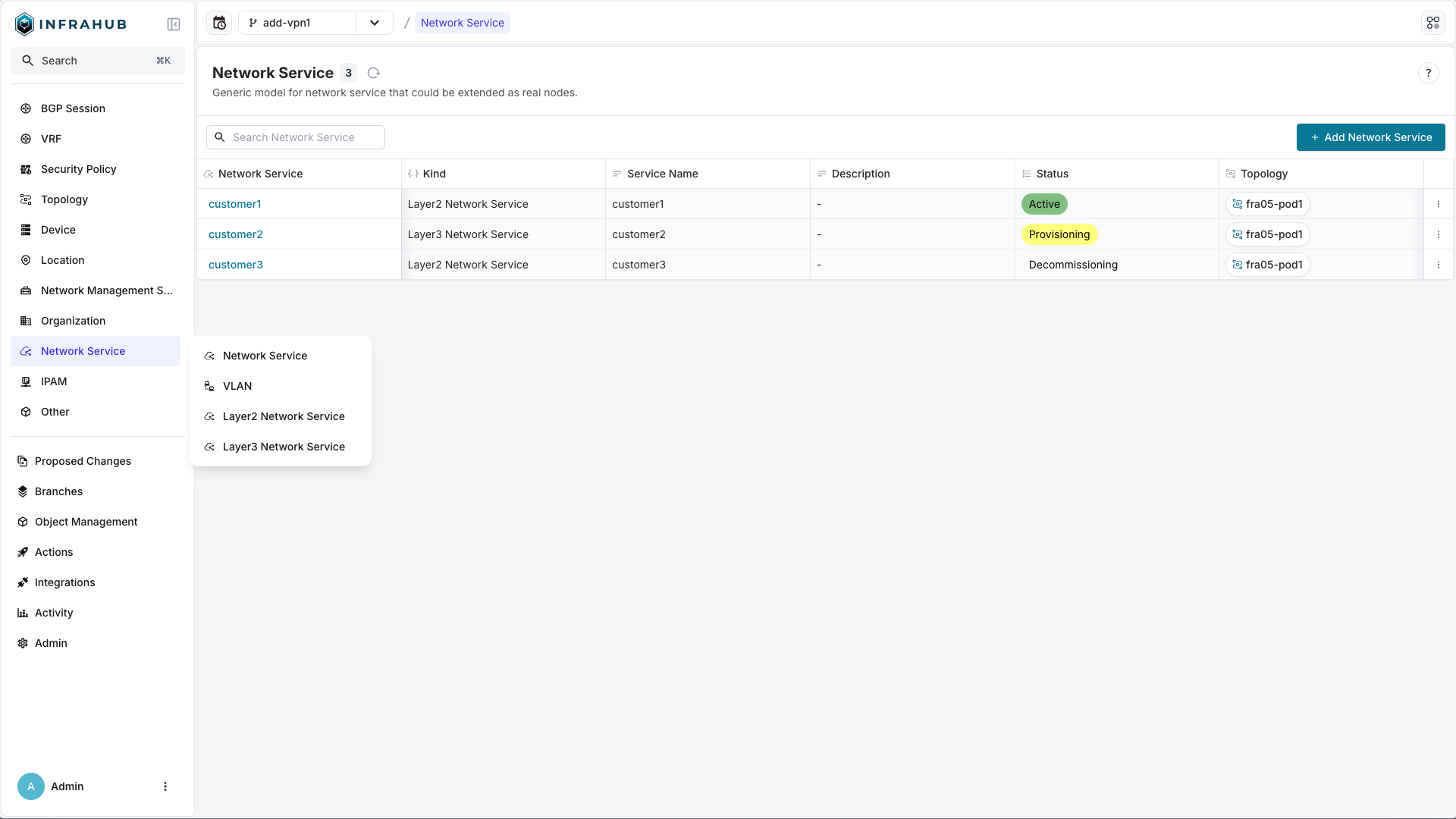Open the apps grid icon top right
Viewport: 1456px width, 819px height.
click(1432, 23)
